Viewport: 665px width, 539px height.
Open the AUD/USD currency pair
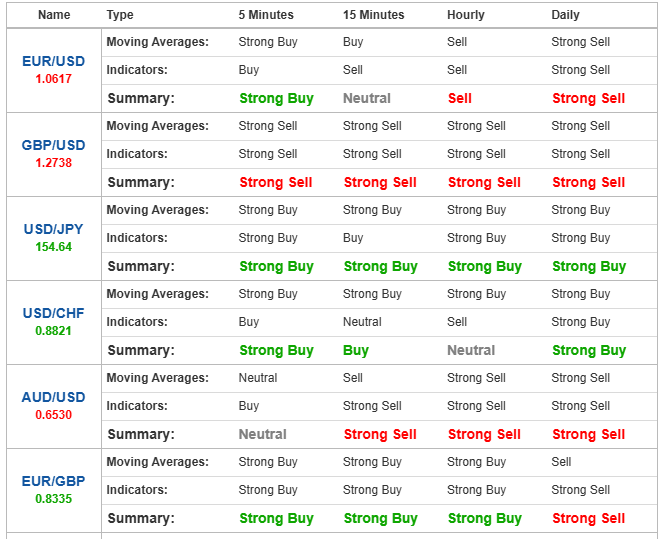point(54,397)
